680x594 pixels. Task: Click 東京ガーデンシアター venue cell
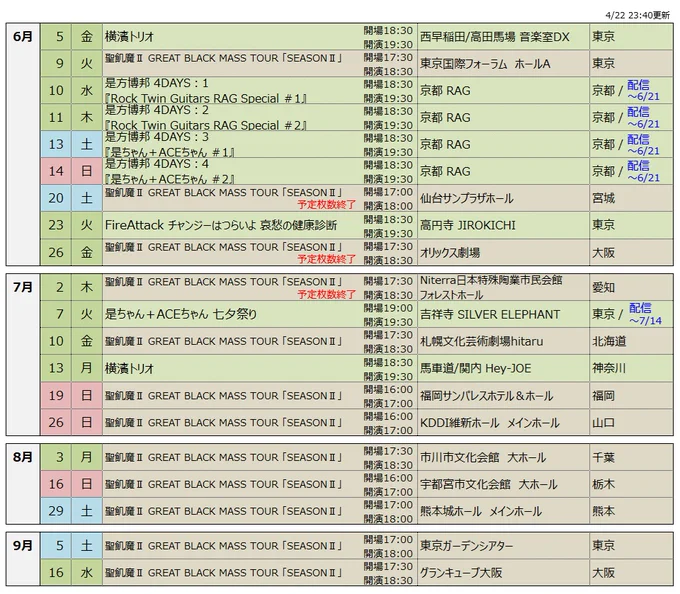tap(503, 545)
